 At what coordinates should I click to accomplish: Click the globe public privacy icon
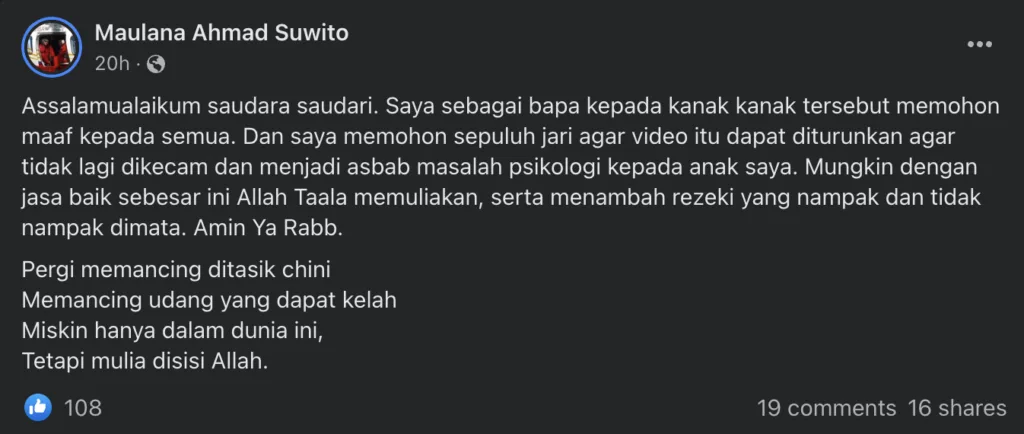point(156,64)
